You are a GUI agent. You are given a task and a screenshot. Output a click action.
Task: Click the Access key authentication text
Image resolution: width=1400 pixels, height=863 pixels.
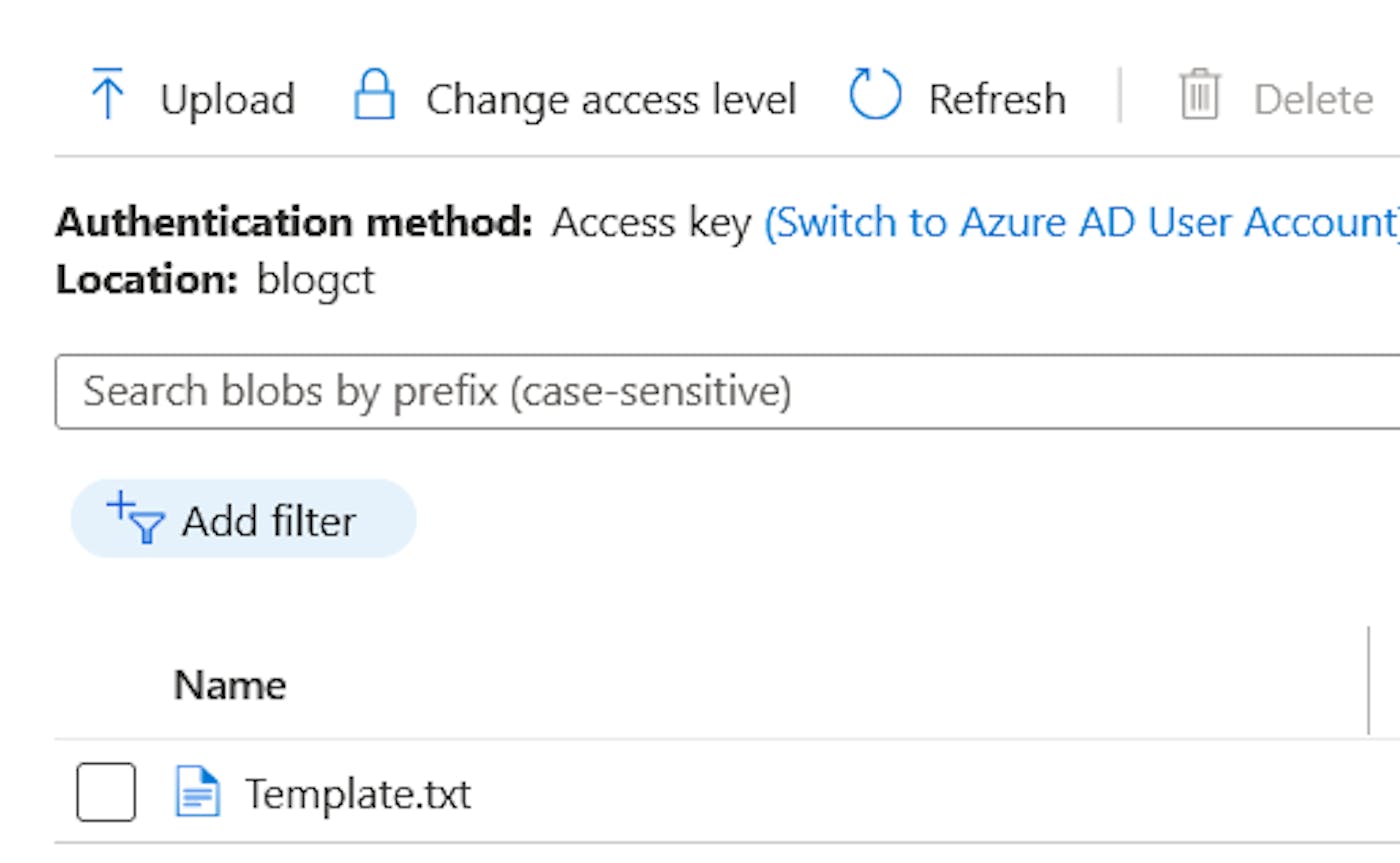point(651,223)
